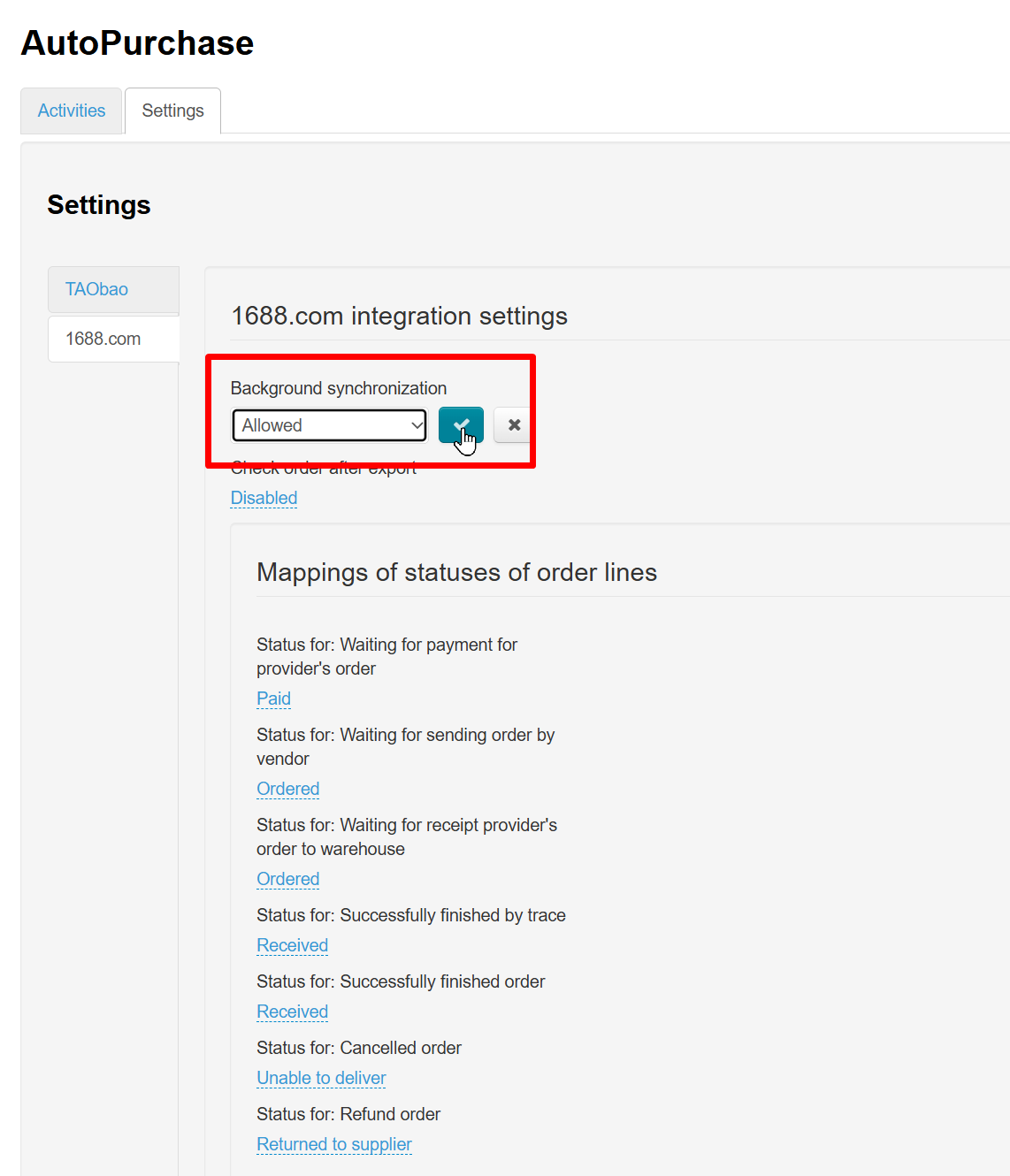Click the AutoPurchase page title
1010x1176 pixels.
pyautogui.click(x=137, y=43)
